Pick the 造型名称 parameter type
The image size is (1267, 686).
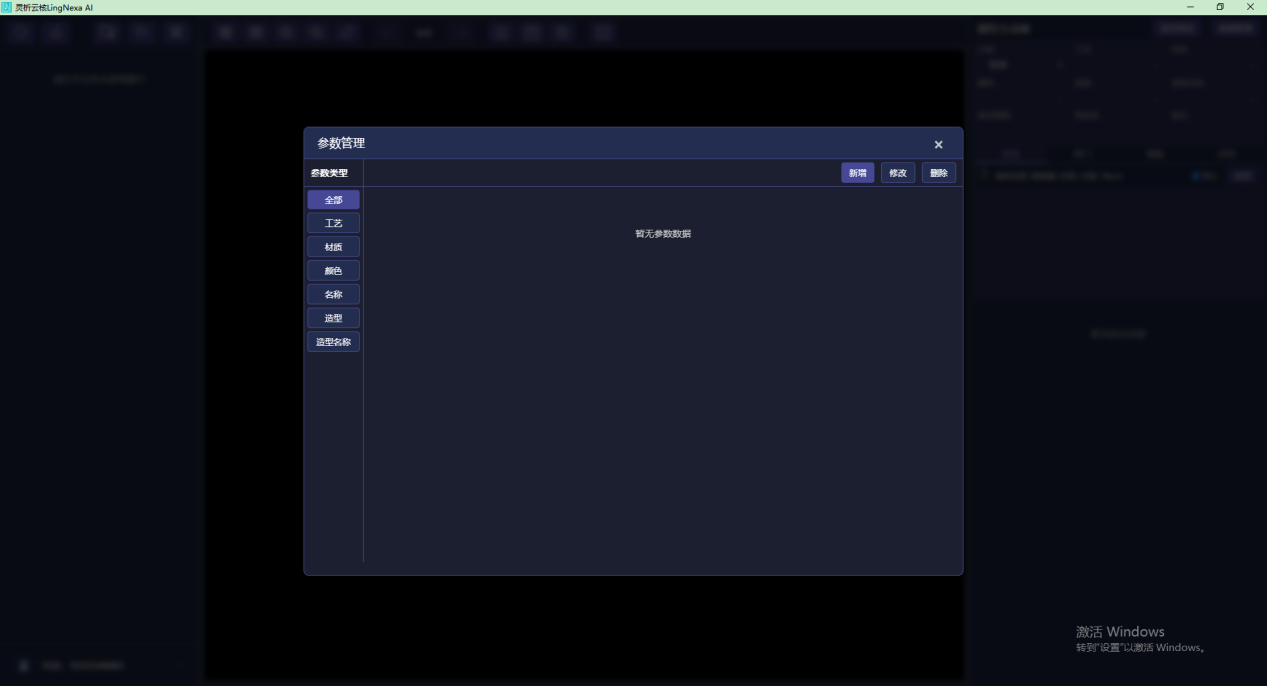pos(333,342)
